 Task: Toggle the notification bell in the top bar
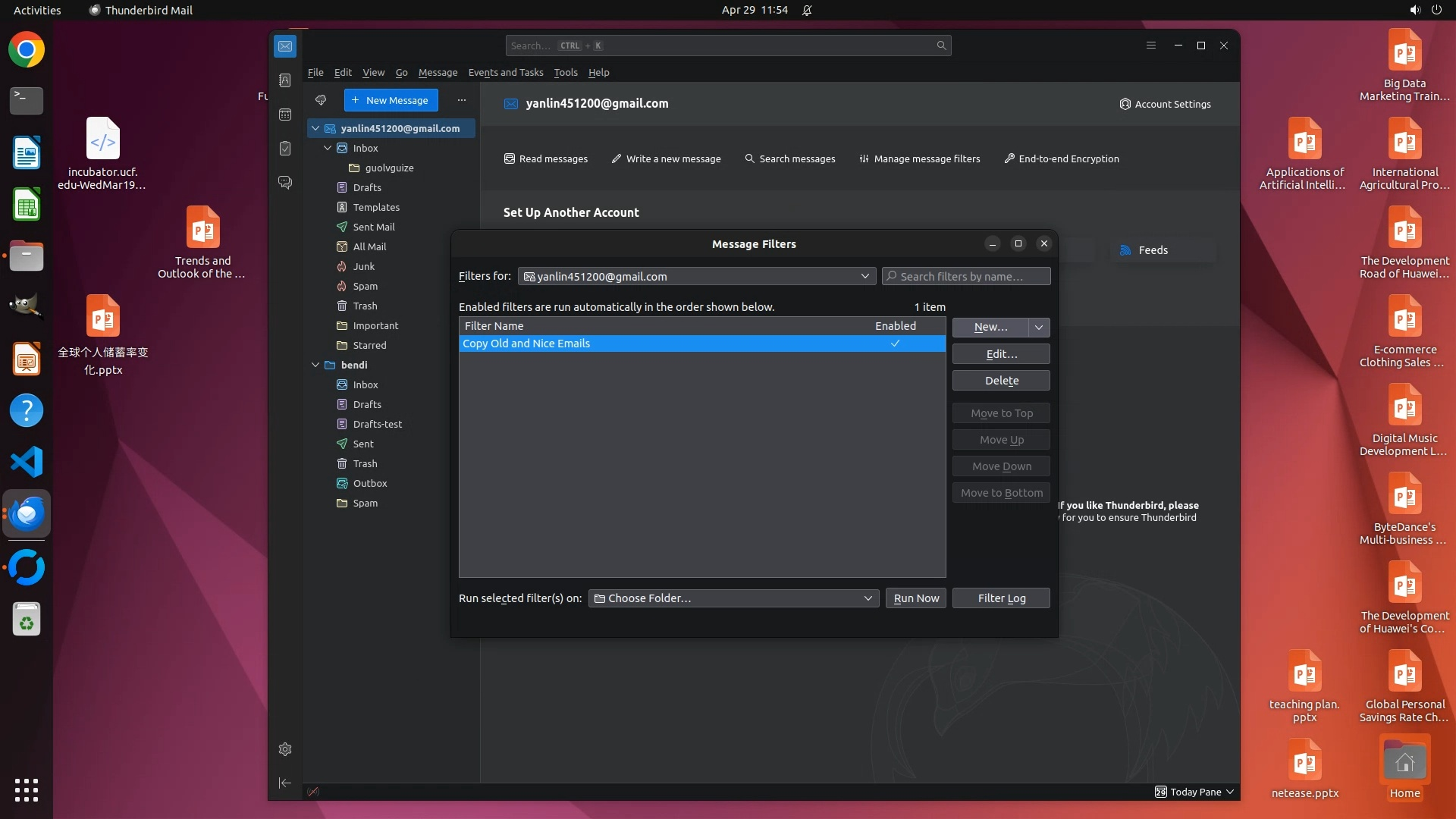click(x=807, y=11)
